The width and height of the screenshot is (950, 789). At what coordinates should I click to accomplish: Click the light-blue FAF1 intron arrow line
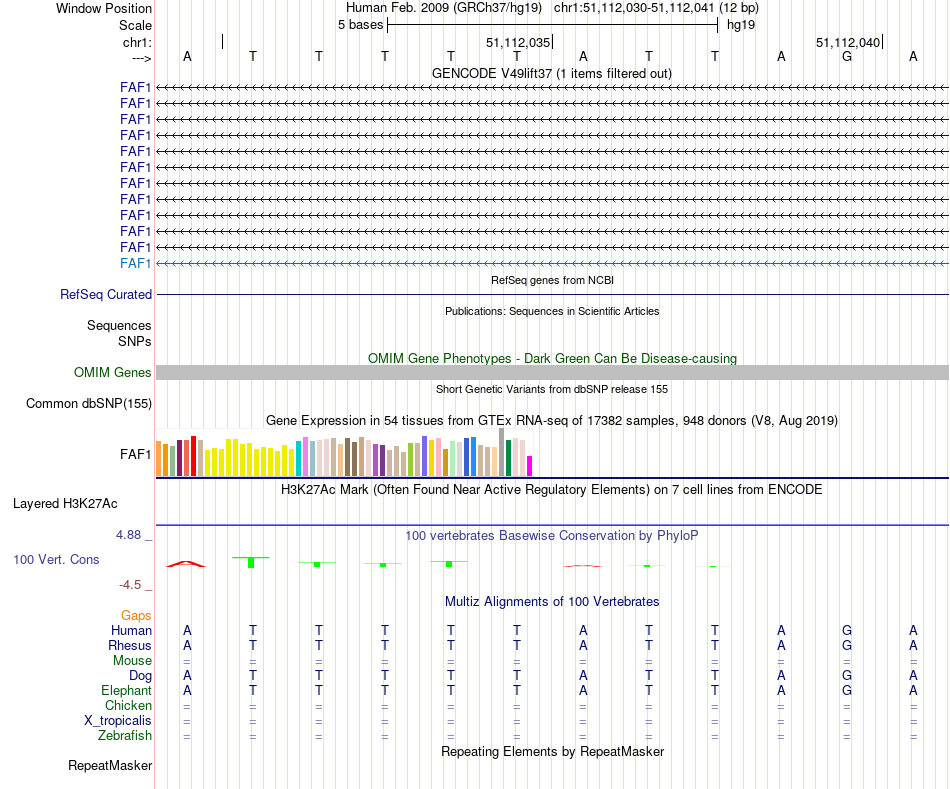(x=552, y=264)
